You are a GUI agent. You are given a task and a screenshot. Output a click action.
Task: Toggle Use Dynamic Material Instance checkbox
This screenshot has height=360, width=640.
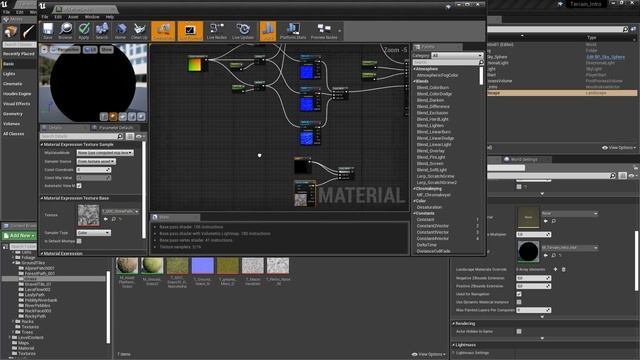519,302
